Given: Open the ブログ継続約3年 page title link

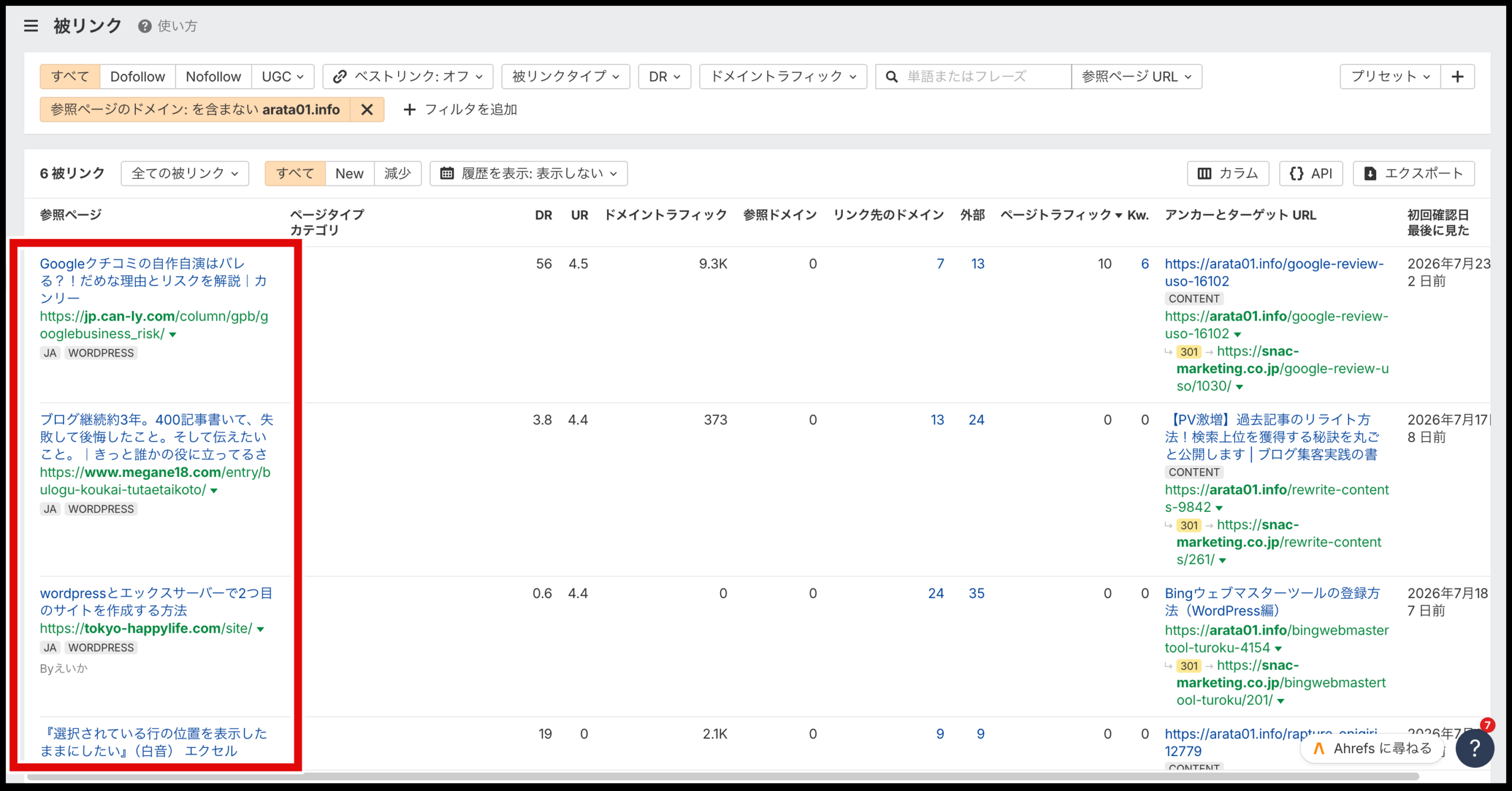Looking at the screenshot, I should 157,437.
